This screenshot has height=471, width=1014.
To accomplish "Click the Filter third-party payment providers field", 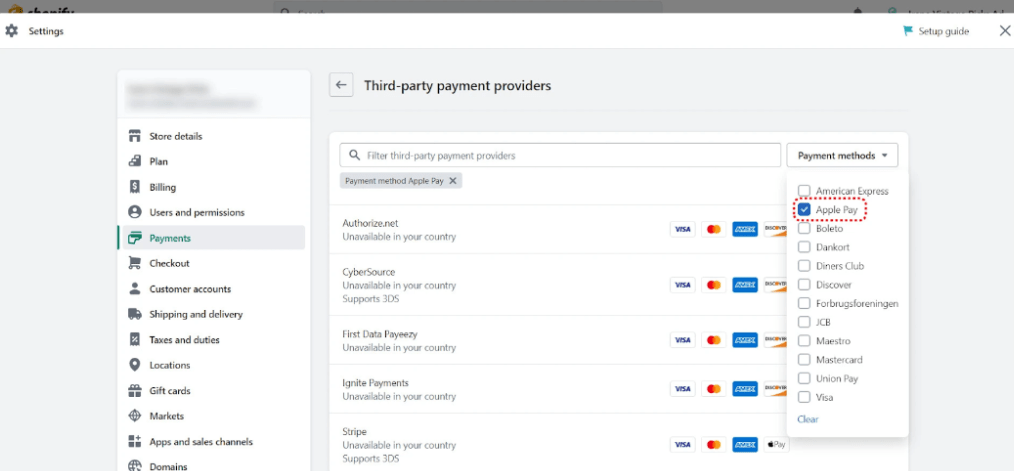I will pos(560,155).
